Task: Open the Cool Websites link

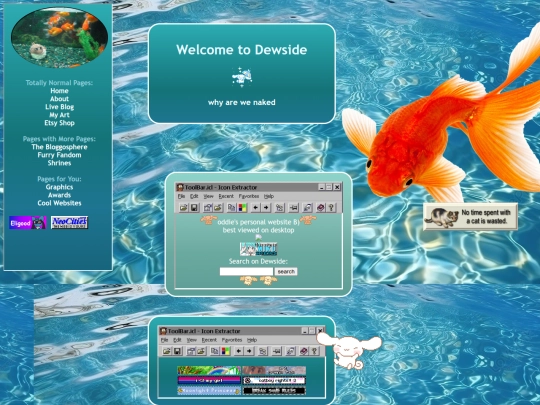Action: coord(59,203)
